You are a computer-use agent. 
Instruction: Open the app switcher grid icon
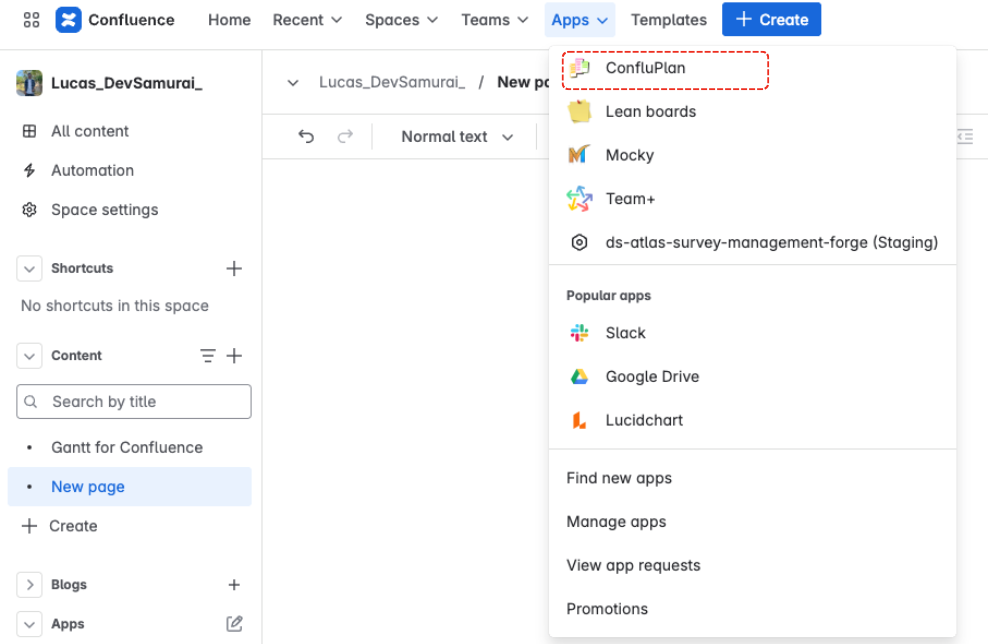click(x=31, y=20)
